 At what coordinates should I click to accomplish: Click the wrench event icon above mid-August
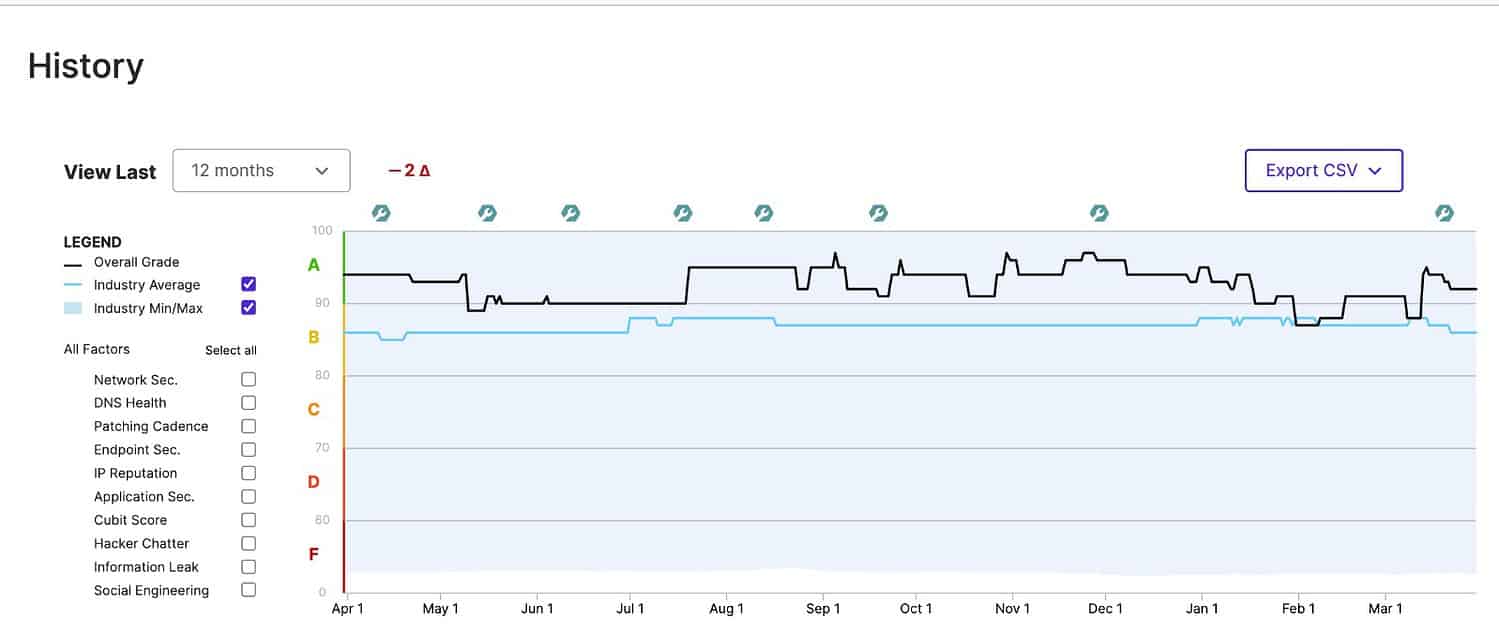tap(763, 213)
